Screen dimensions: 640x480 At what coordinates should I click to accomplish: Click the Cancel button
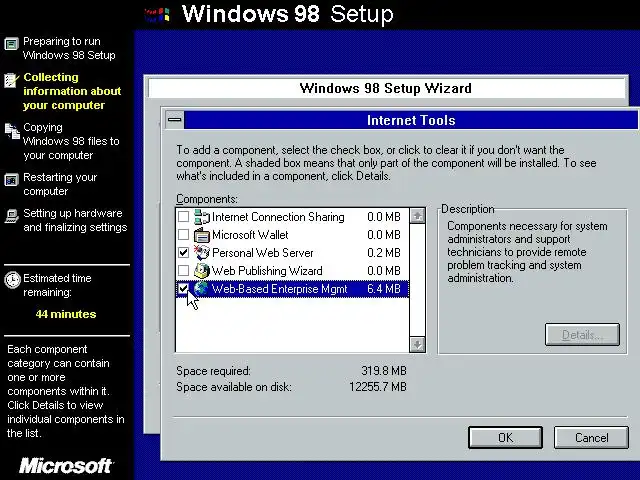(x=591, y=438)
